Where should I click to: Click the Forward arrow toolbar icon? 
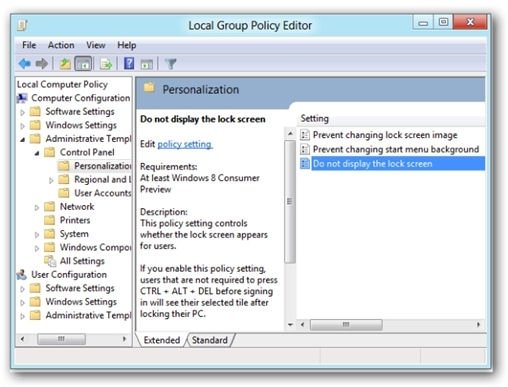[42, 63]
